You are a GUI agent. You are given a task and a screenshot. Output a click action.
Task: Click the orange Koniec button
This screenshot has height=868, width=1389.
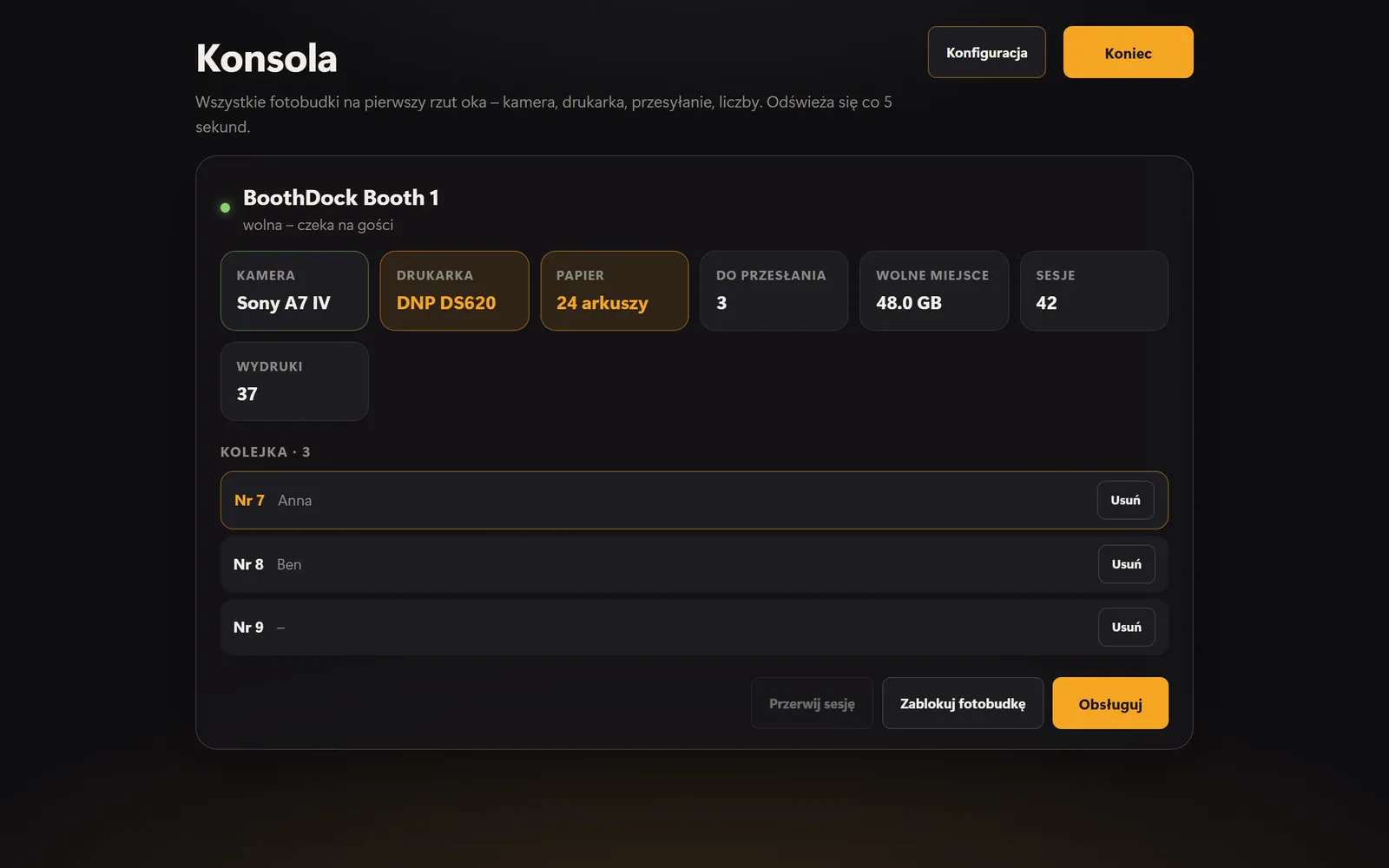point(1128,52)
